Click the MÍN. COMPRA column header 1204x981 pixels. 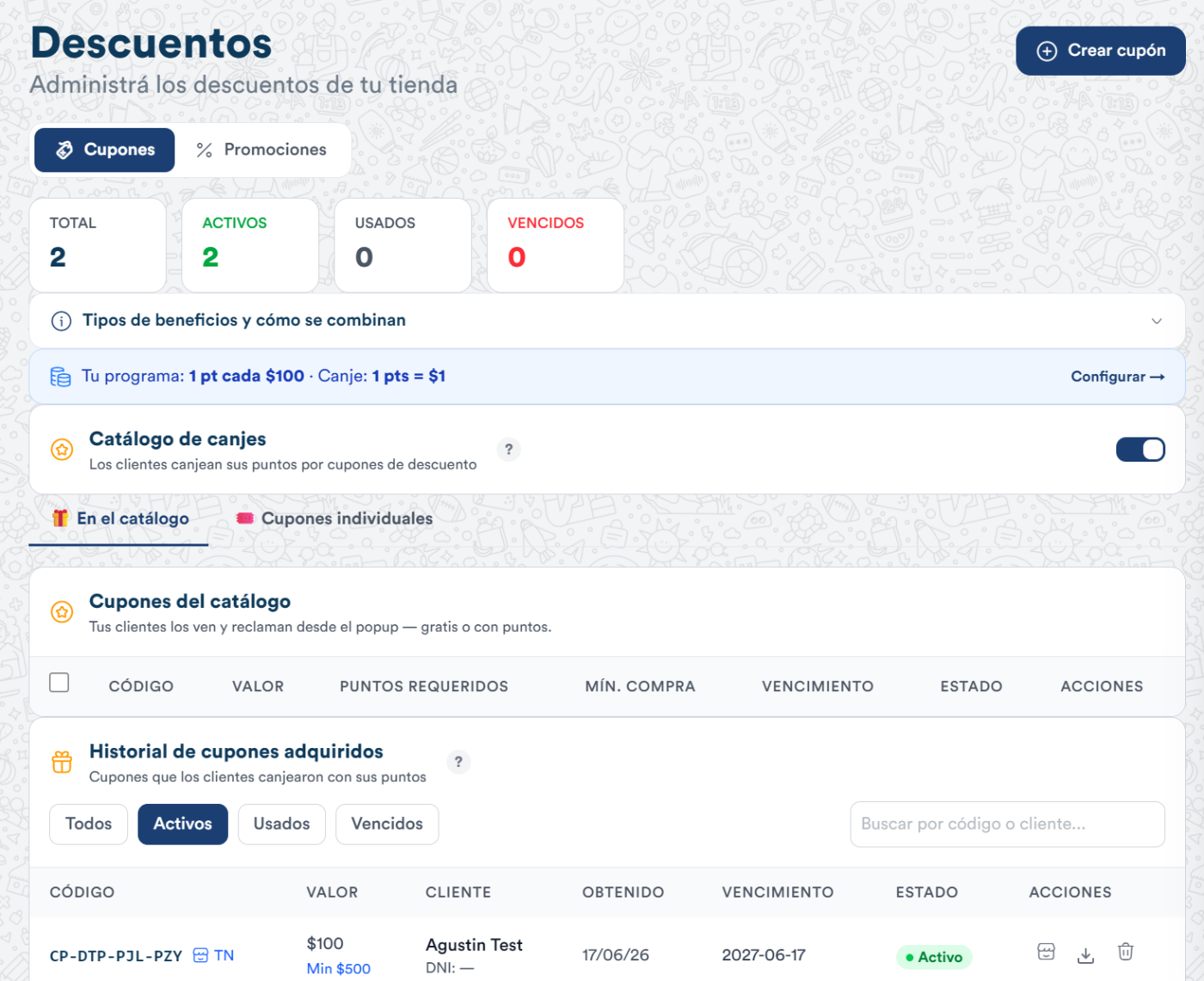[x=640, y=686]
